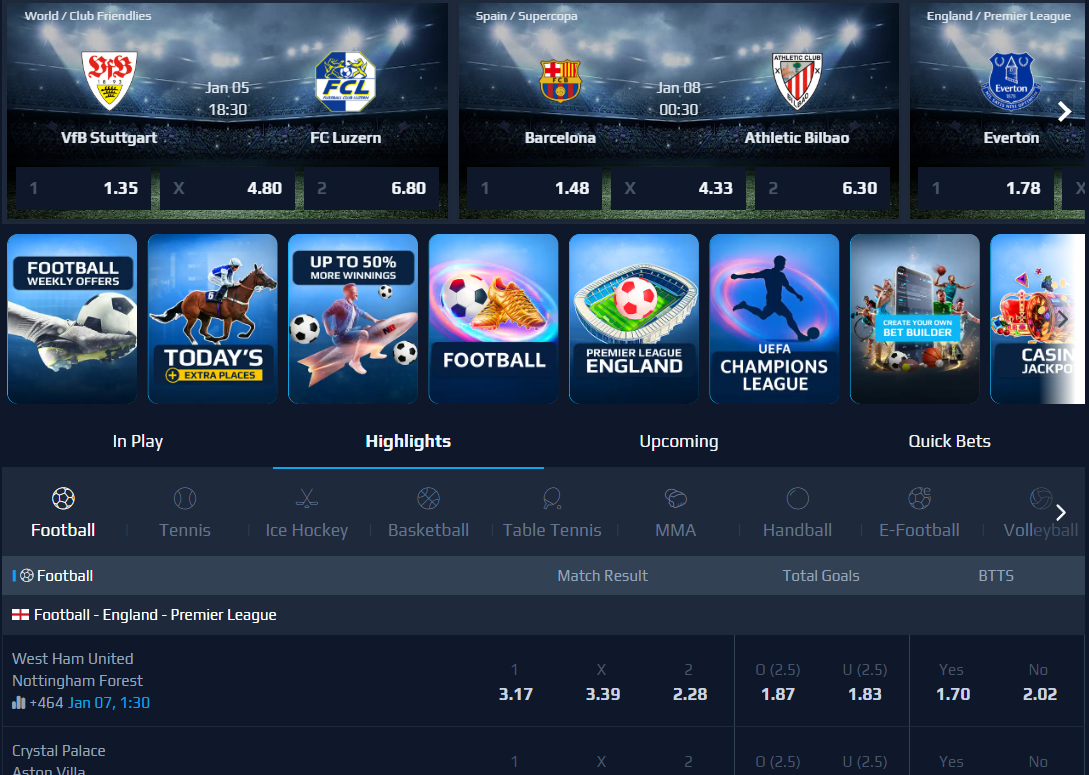The height and width of the screenshot is (775, 1089).
Task: Open stats icon for West Ham match
Action: point(19,703)
